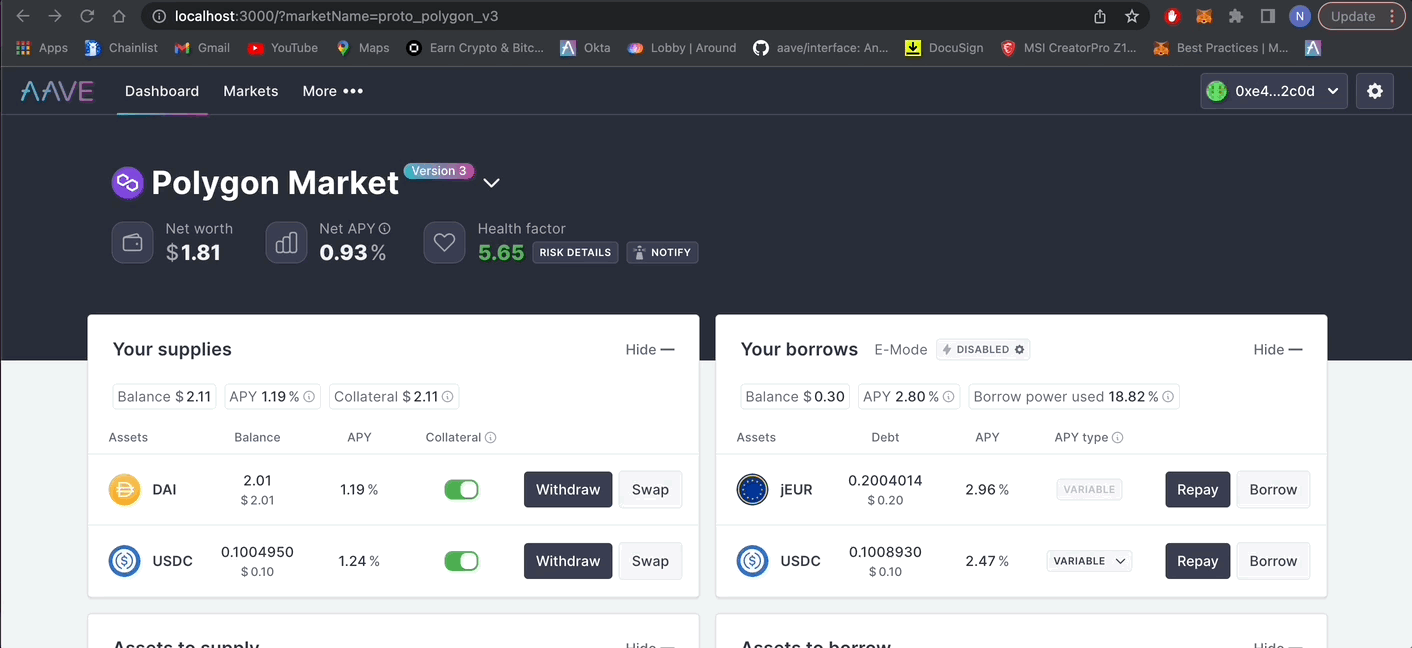Borrow more jEUR
The height and width of the screenshot is (648, 1412).
coord(1273,490)
